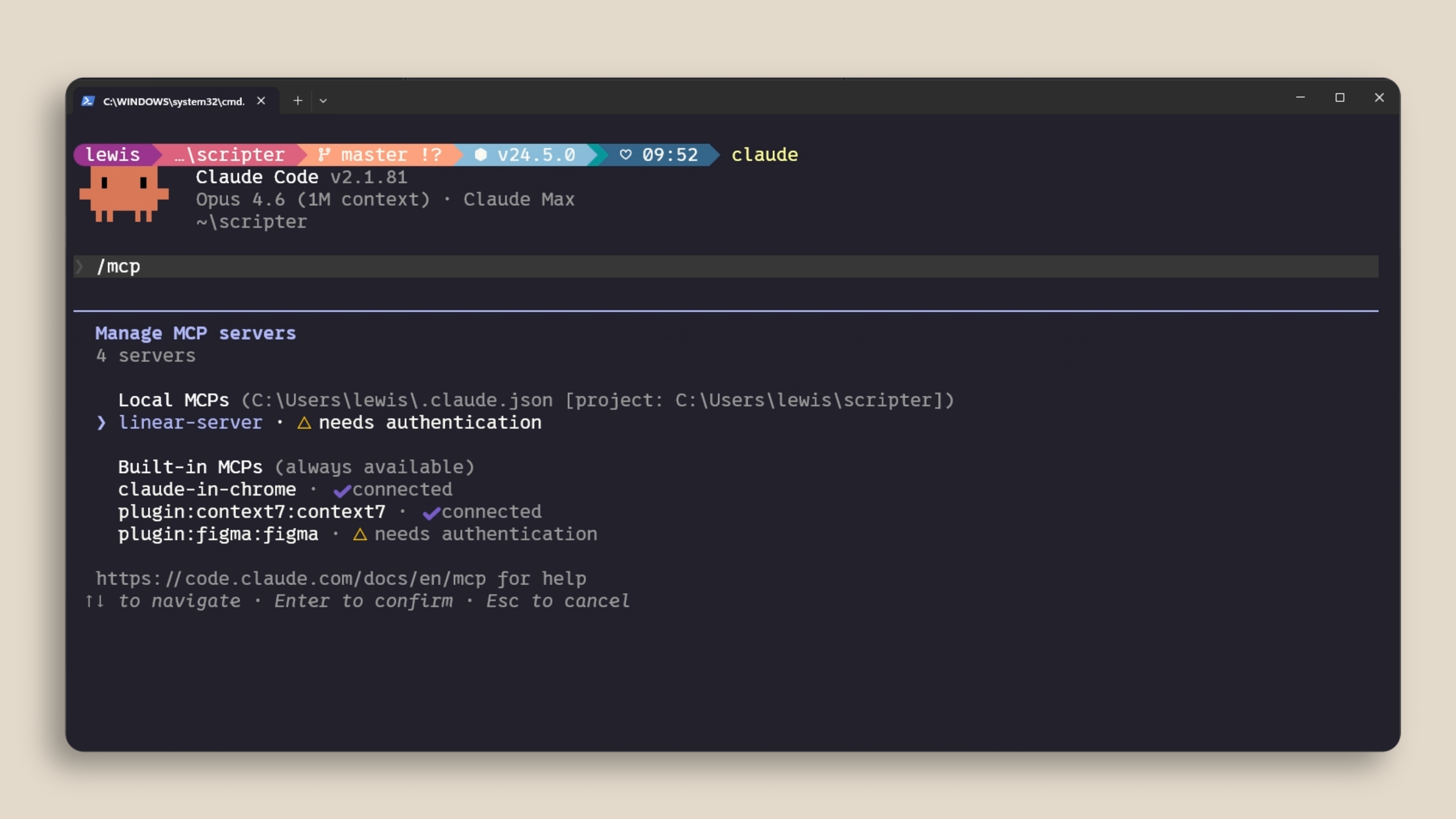Open the code.claude.com docs link
The width and height of the screenshot is (1456, 819).
coord(290,579)
